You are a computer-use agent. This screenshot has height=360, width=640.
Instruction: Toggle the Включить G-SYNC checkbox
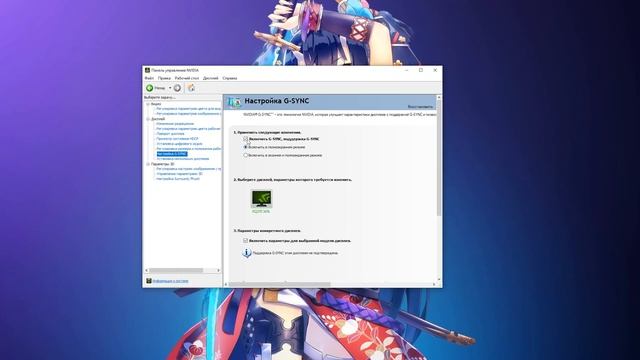pos(245,139)
